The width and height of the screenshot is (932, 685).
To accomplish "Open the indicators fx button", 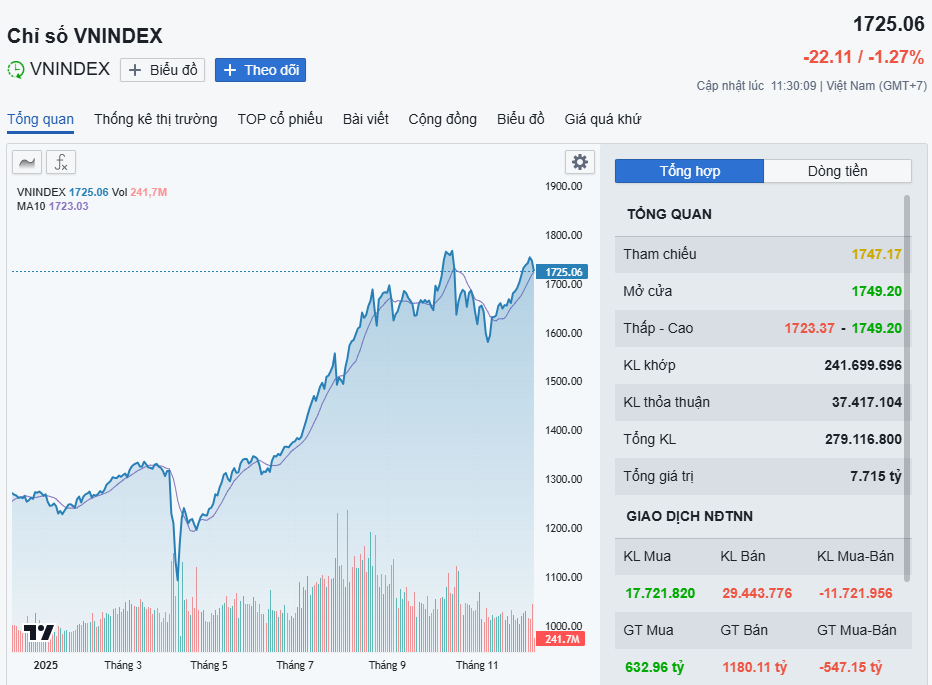I will (61, 162).
